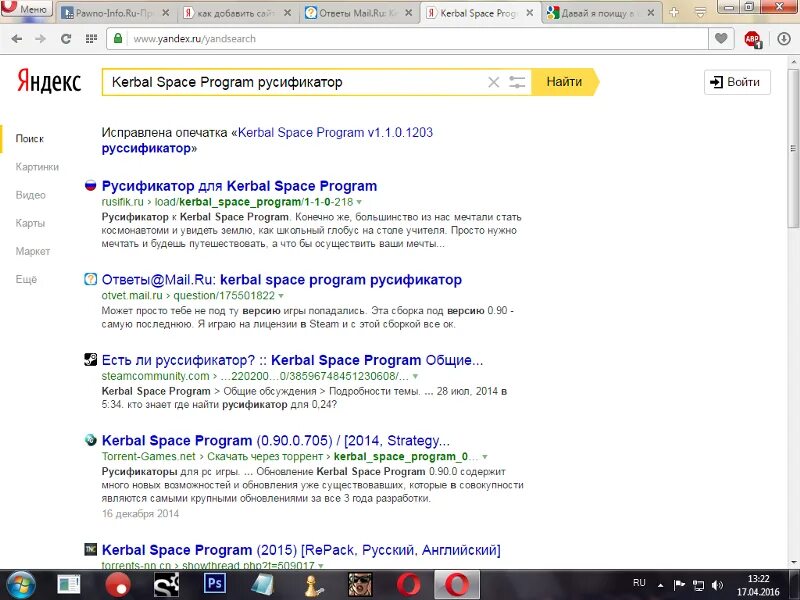Open a new tab with plus button
The height and width of the screenshot is (600, 800).
674,13
